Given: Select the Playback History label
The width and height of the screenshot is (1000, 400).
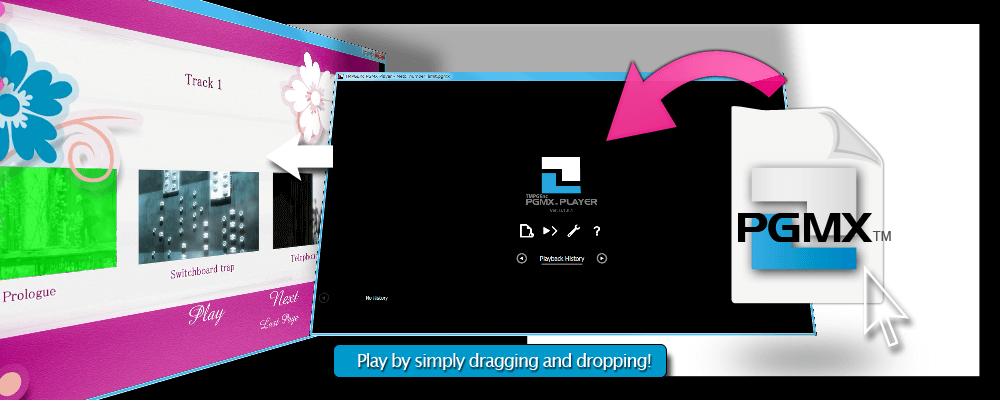Looking at the screenshot, I should point(562,258).
